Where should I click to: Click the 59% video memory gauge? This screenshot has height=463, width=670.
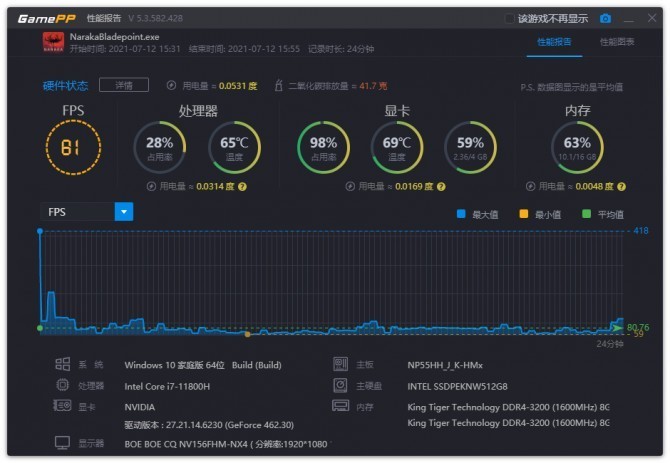click(x=470, y=147)
